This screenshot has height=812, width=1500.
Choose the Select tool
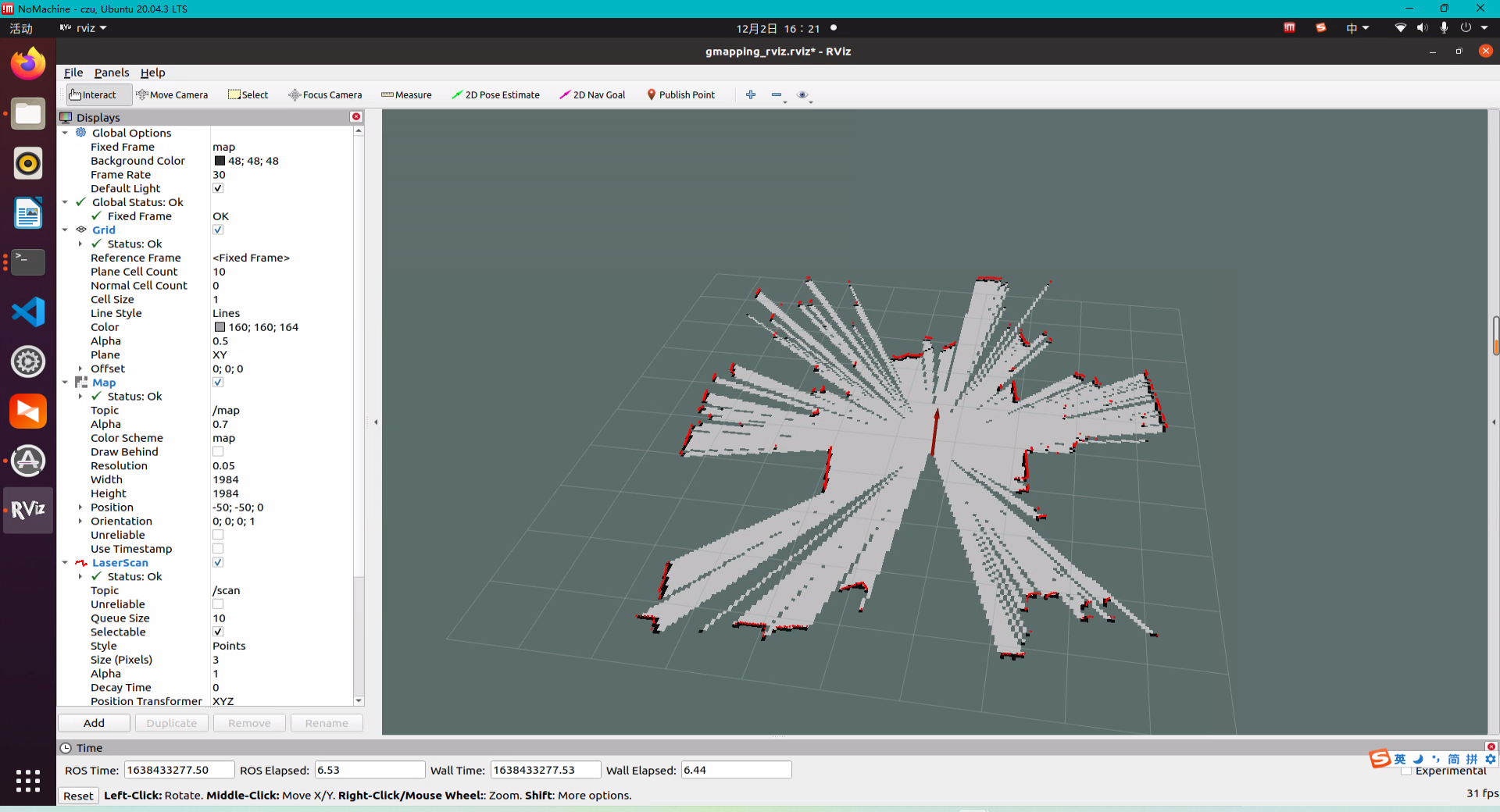click(248, 94)
